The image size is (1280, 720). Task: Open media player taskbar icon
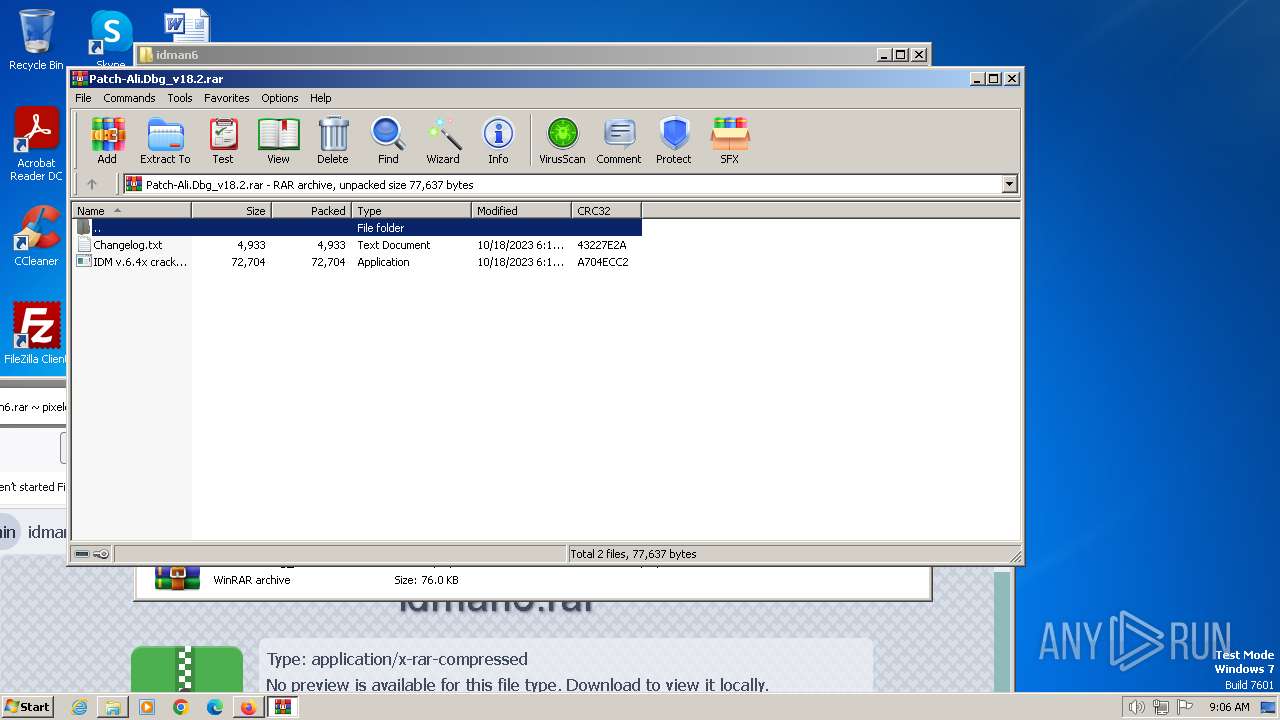(147, 707)
